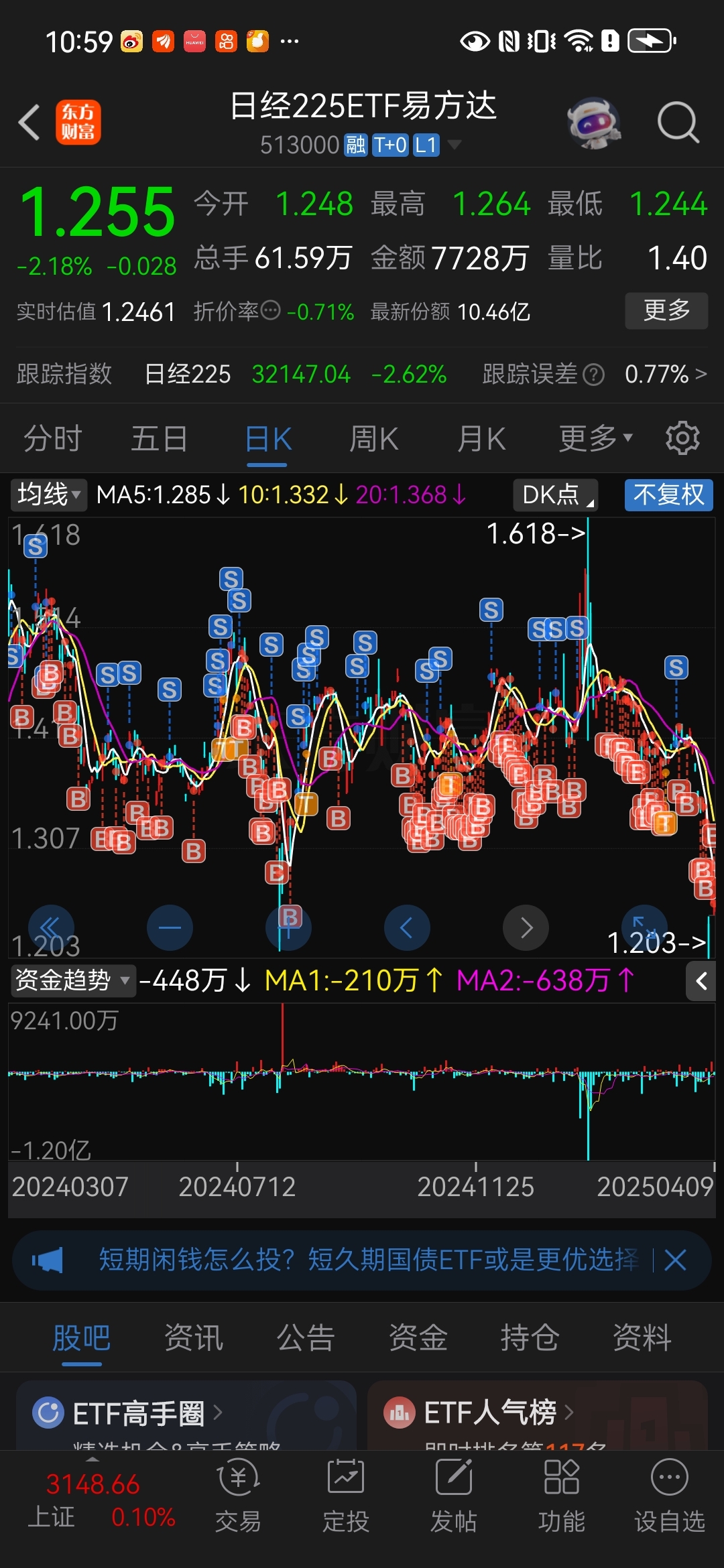Open the 均线 indicator dropdown
This screenshot has width=724, height=1568.
(50, 495)
